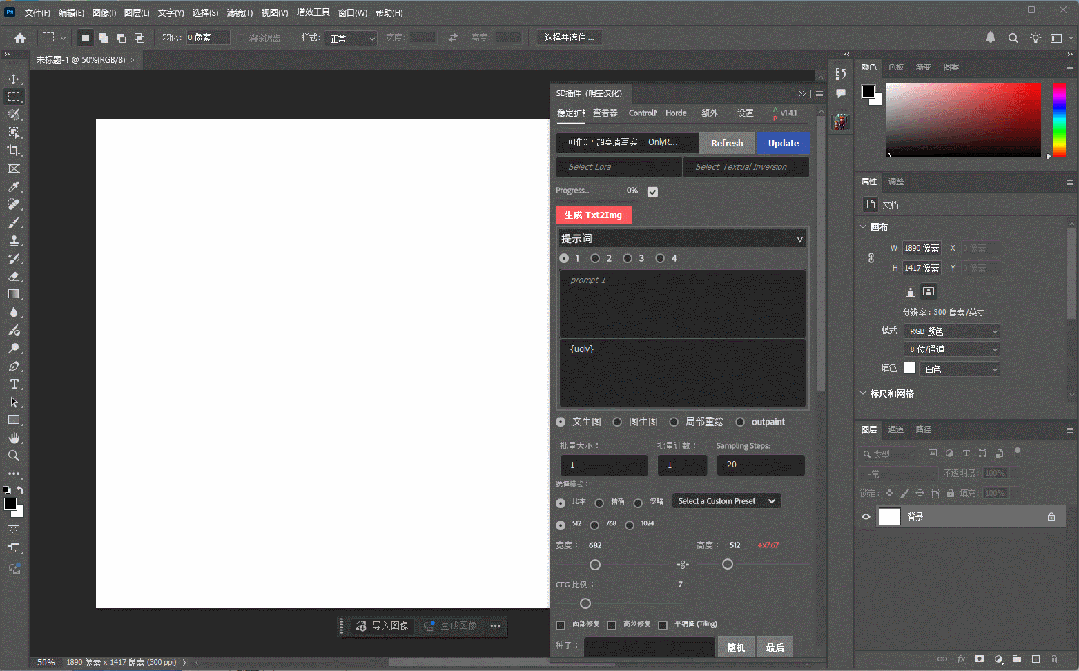Click the 导入图像 import image button

click(383, 626)
